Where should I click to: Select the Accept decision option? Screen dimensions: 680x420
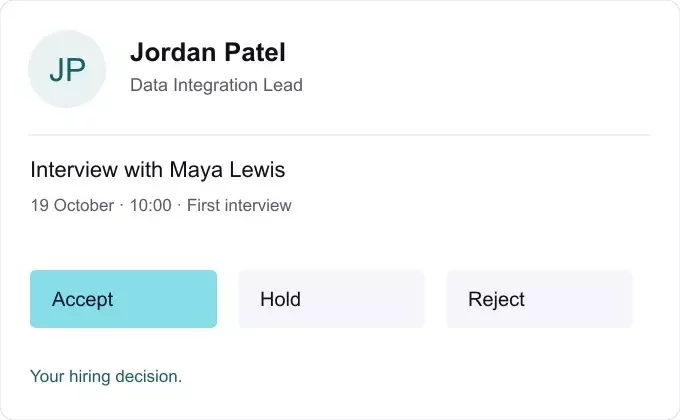(x=124, y=299)
